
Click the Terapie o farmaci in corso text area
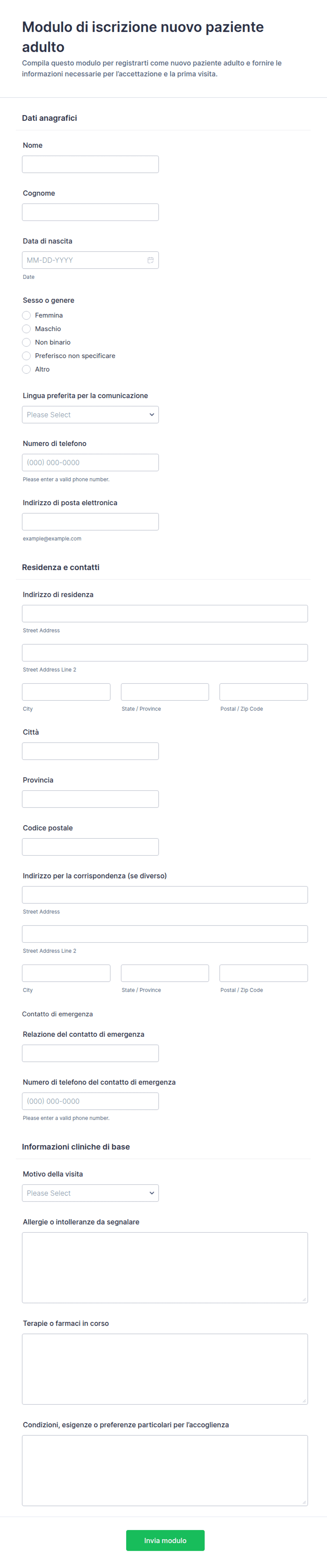coord(165,1369)
